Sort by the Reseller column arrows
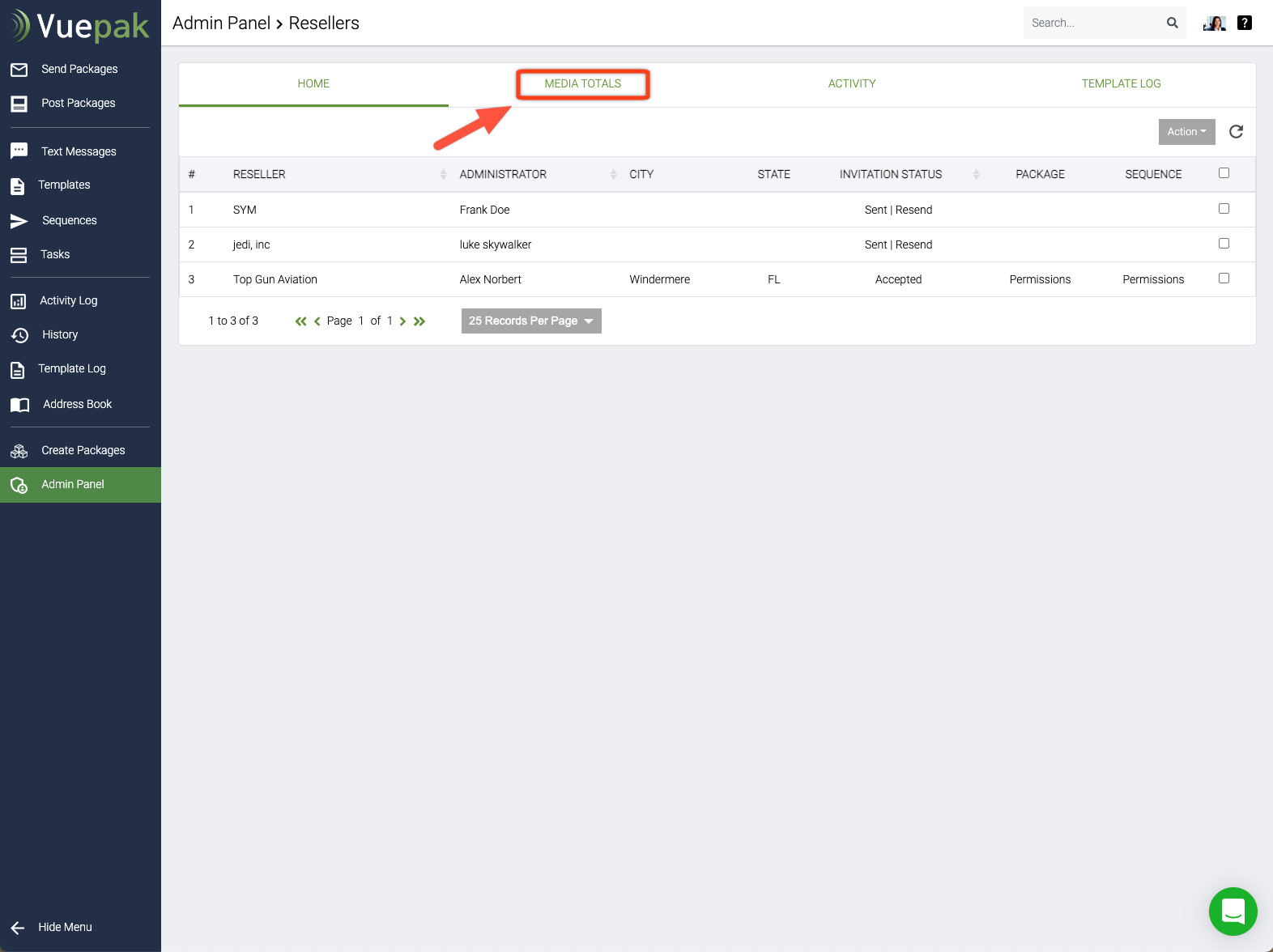 tap(443, 175)
